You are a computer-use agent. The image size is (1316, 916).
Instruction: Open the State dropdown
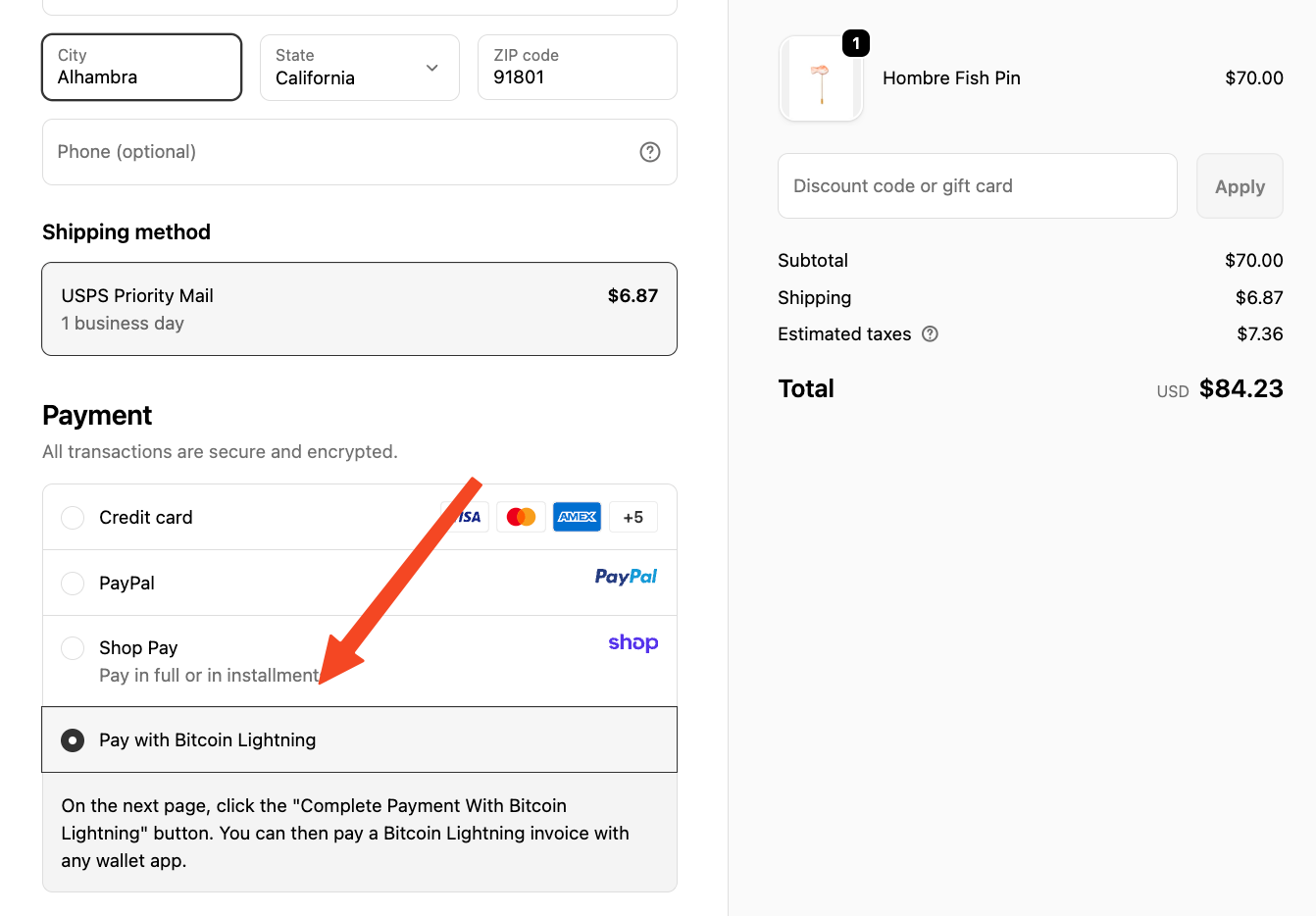click(x=359, y=68)
